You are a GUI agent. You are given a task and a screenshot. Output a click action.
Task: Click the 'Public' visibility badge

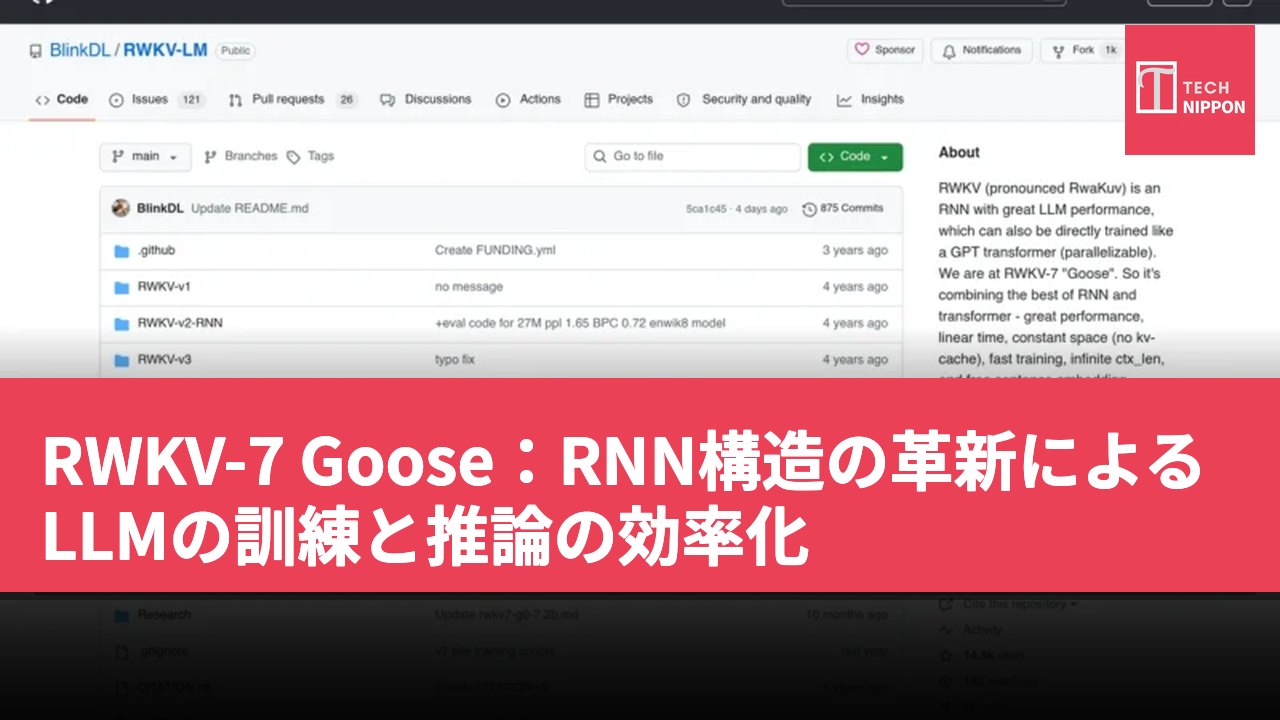236,51
